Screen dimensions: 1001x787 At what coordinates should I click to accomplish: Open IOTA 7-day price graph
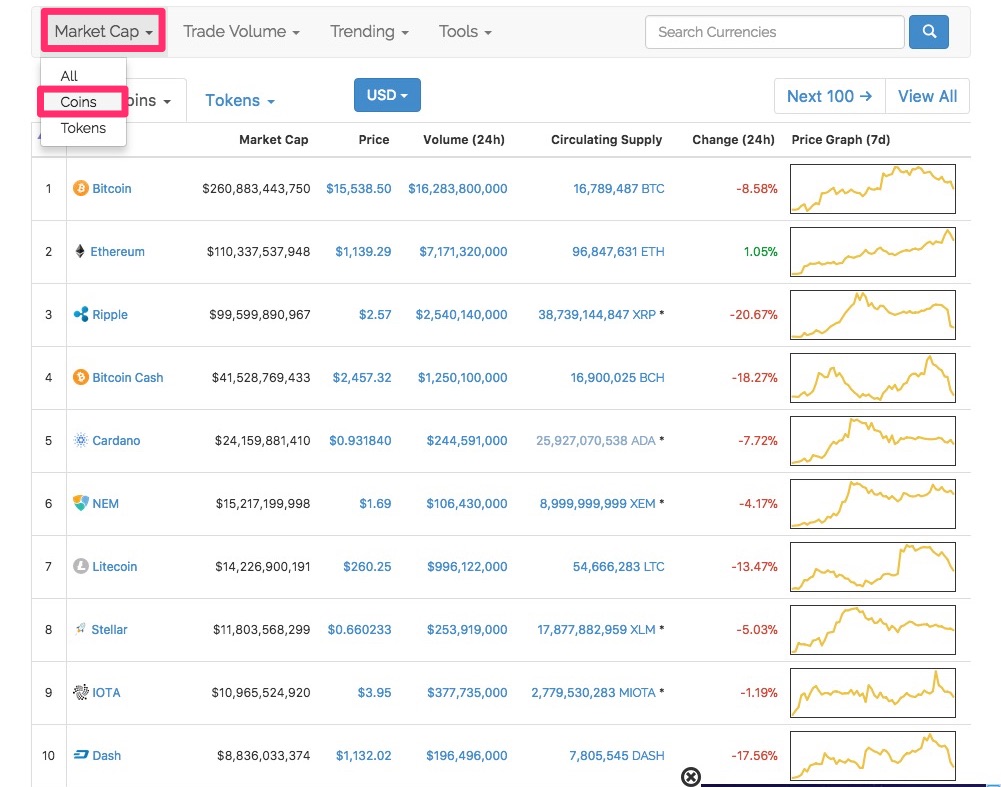[873, 693]
